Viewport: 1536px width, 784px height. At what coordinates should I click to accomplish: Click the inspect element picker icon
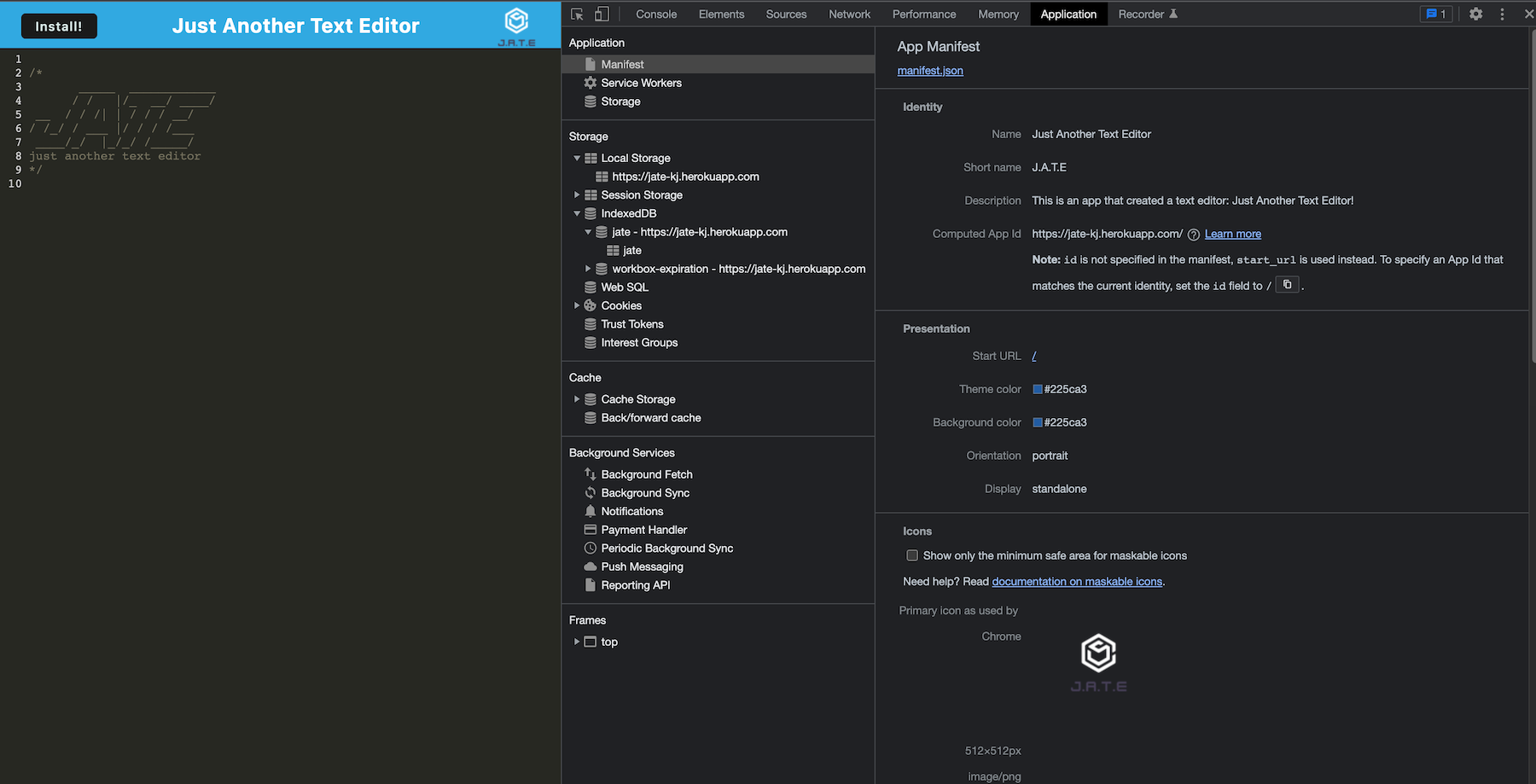(577, 14)
